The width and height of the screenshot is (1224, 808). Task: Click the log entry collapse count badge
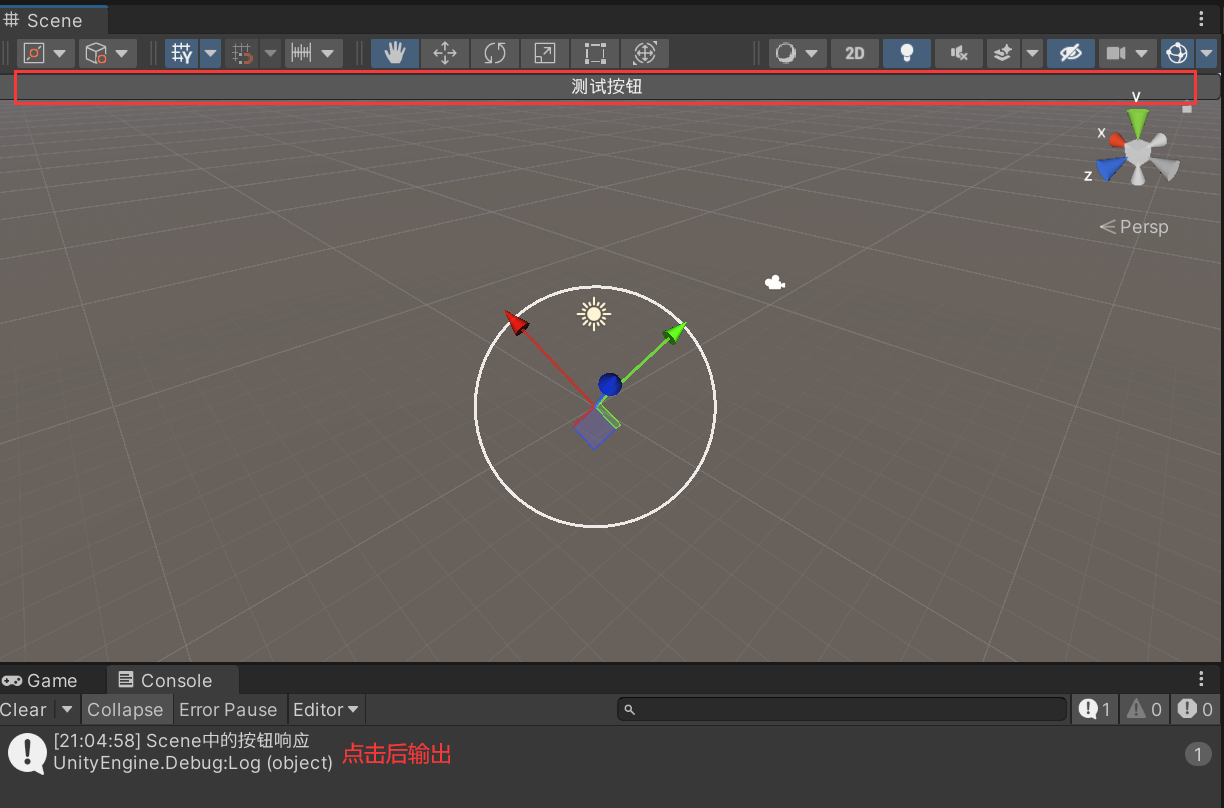pos(1198,754)
